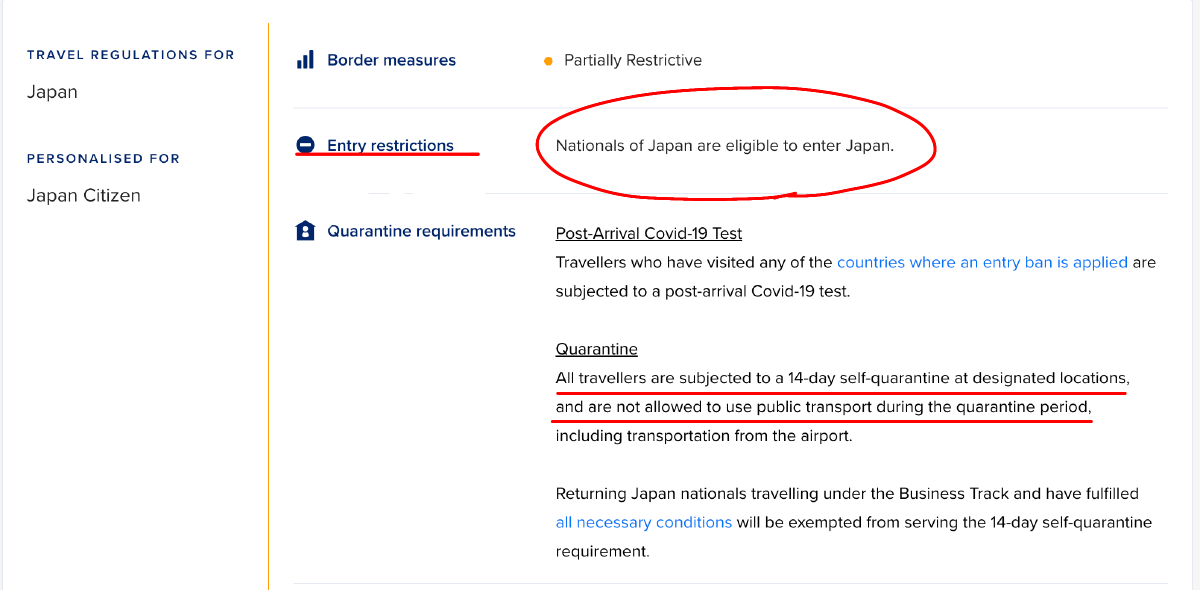Image resolution: width=1200 pixels, height=590 pixels.
Task: Open 'countries where an entry ban is applied' link
Action: pos(982,262)
